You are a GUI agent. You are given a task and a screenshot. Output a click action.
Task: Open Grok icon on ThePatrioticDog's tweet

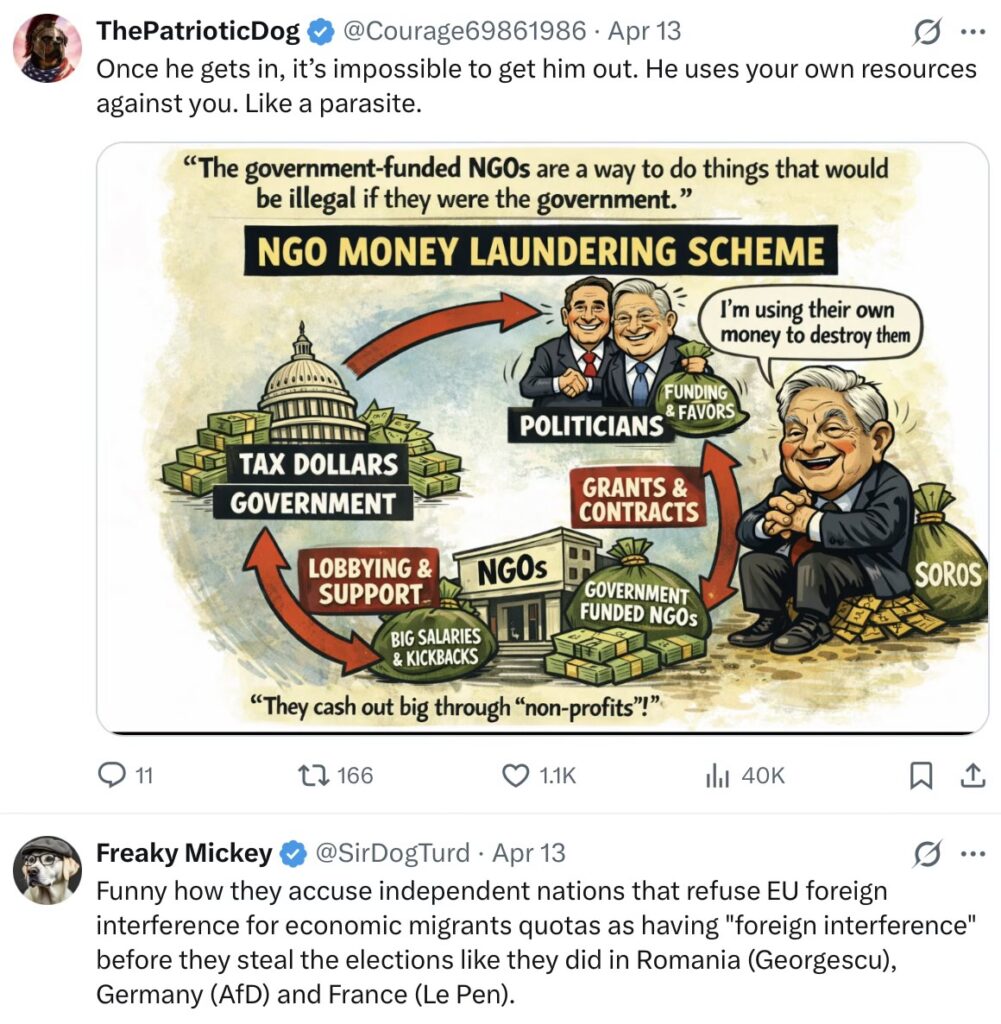pyautogui.click(x=927, y=31)
